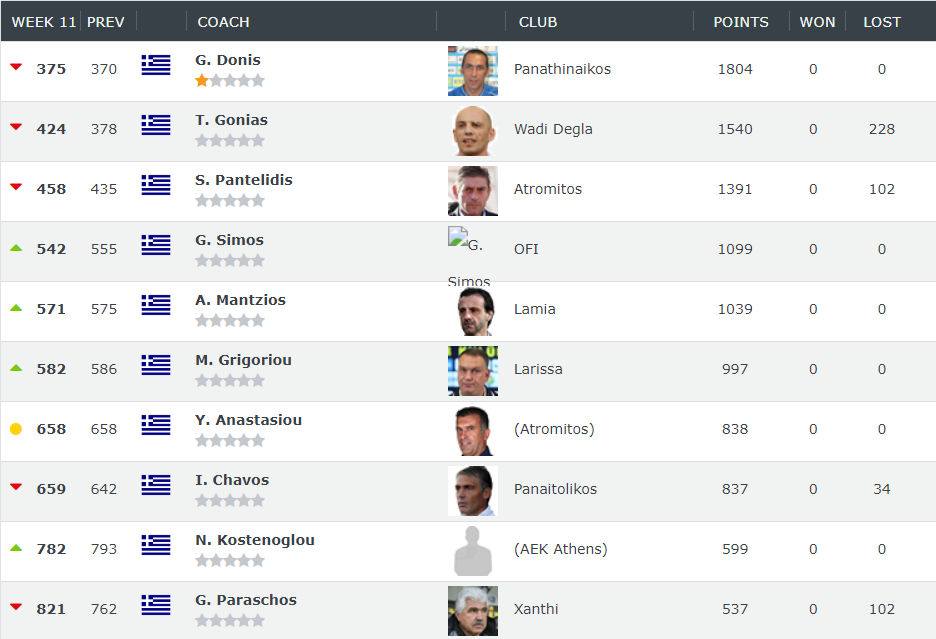
Task: Click the yellow dot beside rank 658
Action: (16, 429)
